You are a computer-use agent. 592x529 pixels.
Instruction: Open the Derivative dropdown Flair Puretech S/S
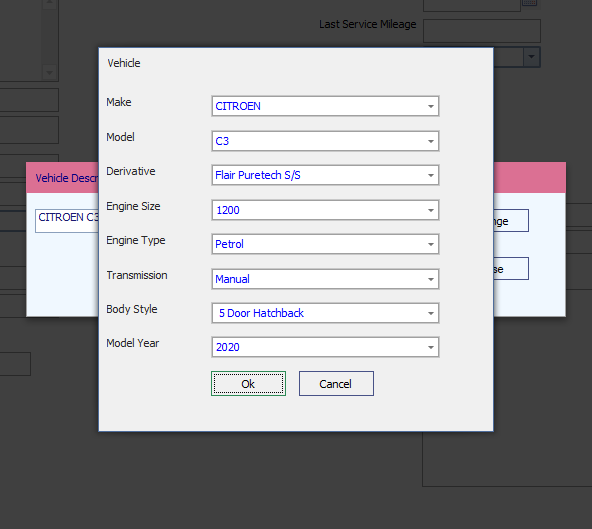click(x=325, y=175)
